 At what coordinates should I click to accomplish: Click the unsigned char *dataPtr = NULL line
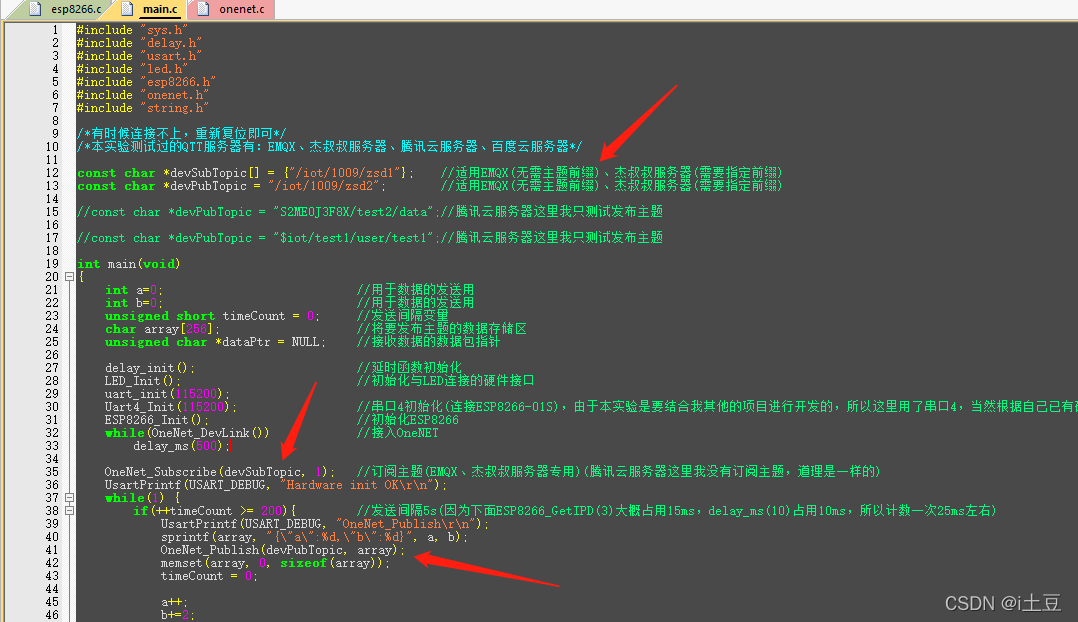click(216, 342)
